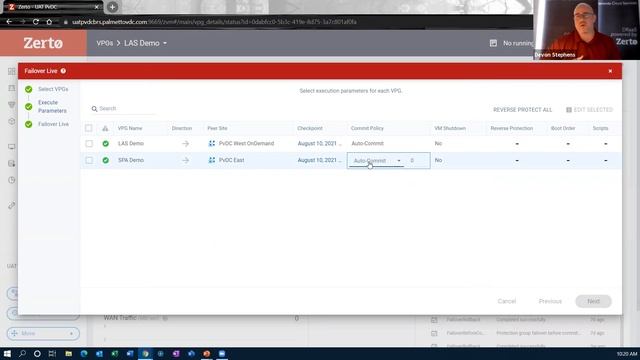Click the LAS Demo checkpoint date cell
This screenshot has width=640, height=360.
point(320,144)
